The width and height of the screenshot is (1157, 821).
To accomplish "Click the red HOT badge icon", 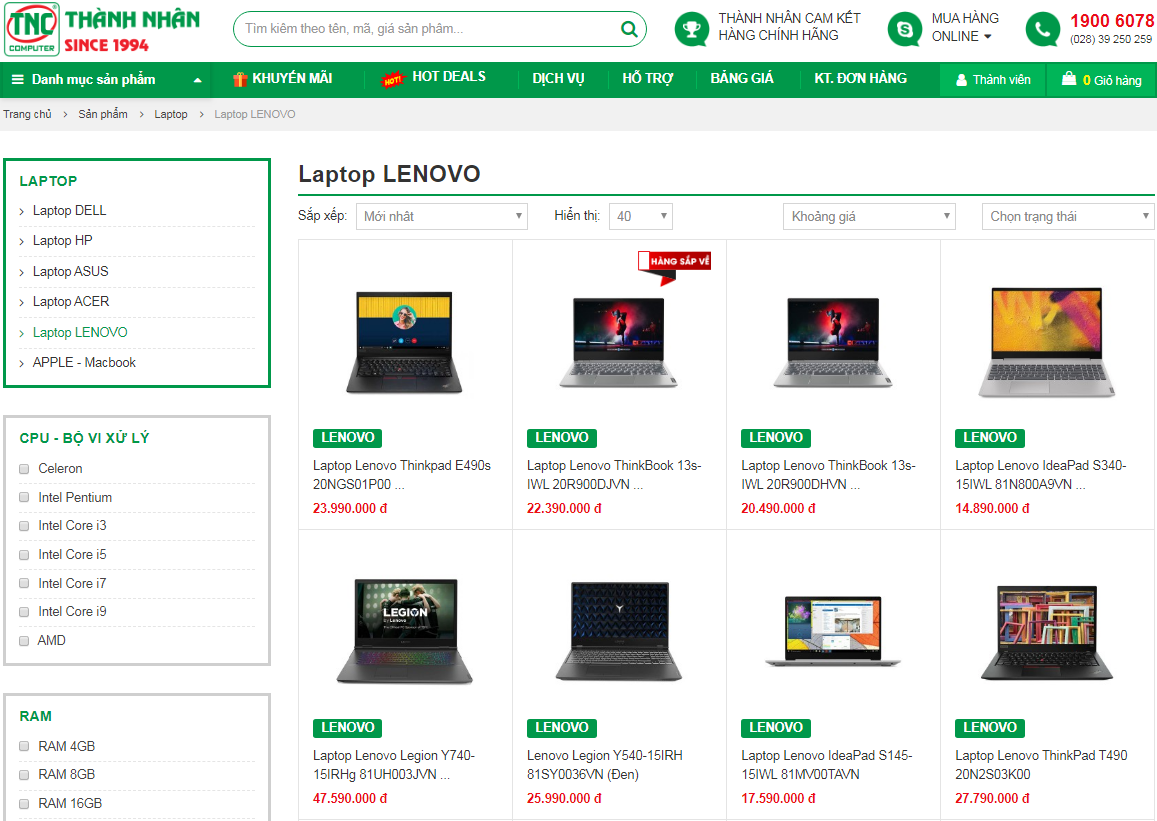I will (393, 79).
